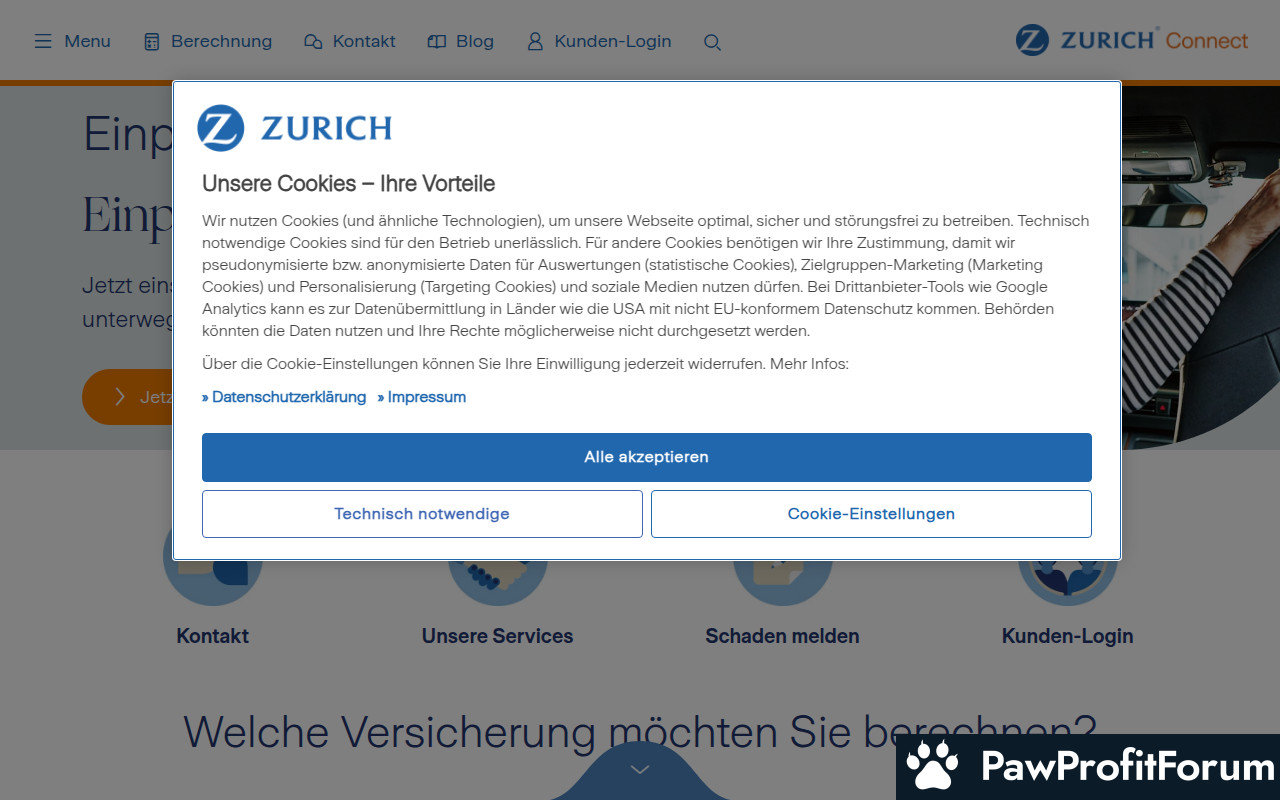The image size is (1280, 800).
Task: Click the Zurich Connect logo
Action: (1132, 40)
